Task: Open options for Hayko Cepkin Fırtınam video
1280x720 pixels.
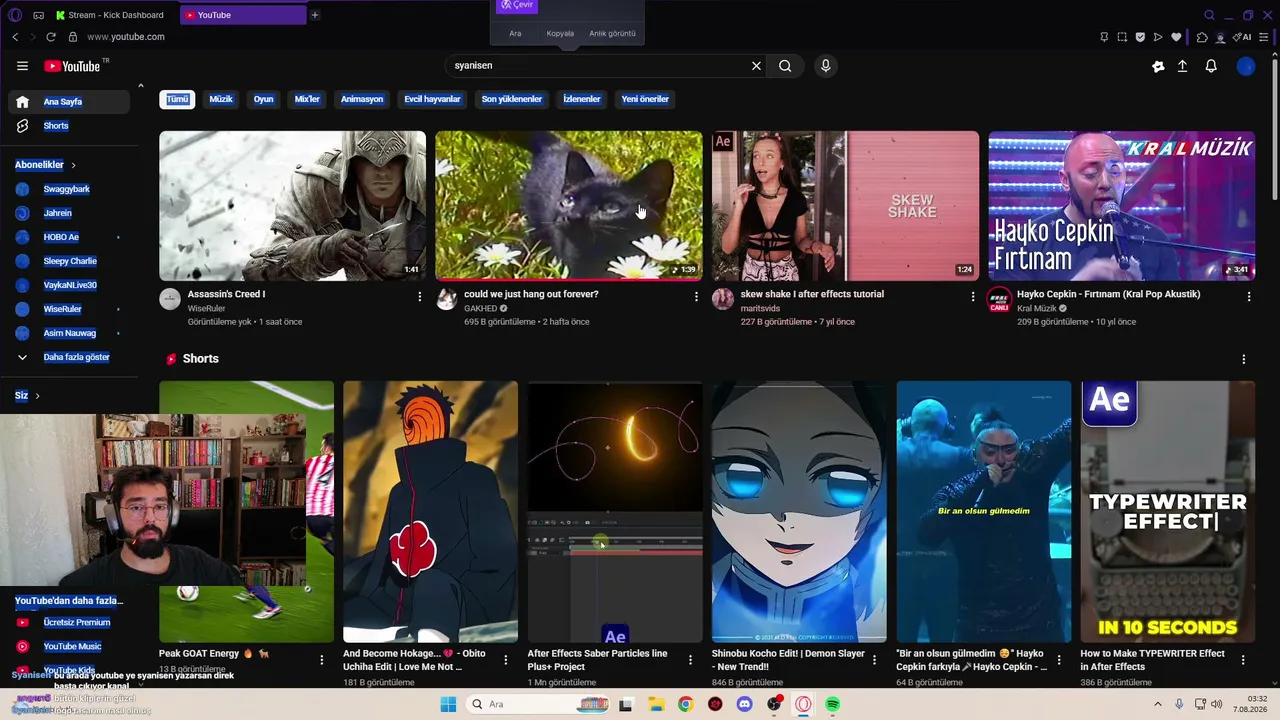Action: pos(1249,297)
